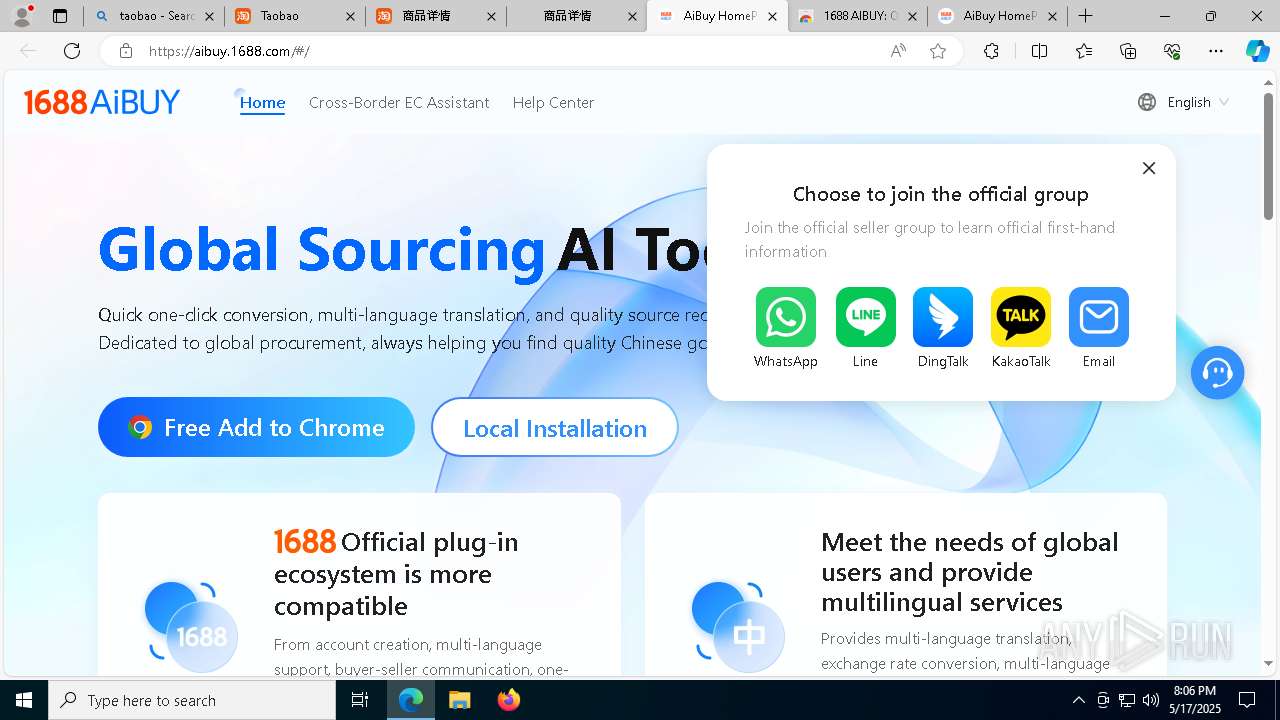Toggle split screen icon
The height and width of the screenshot is (720, 1280).
(x=1039, y=51)
